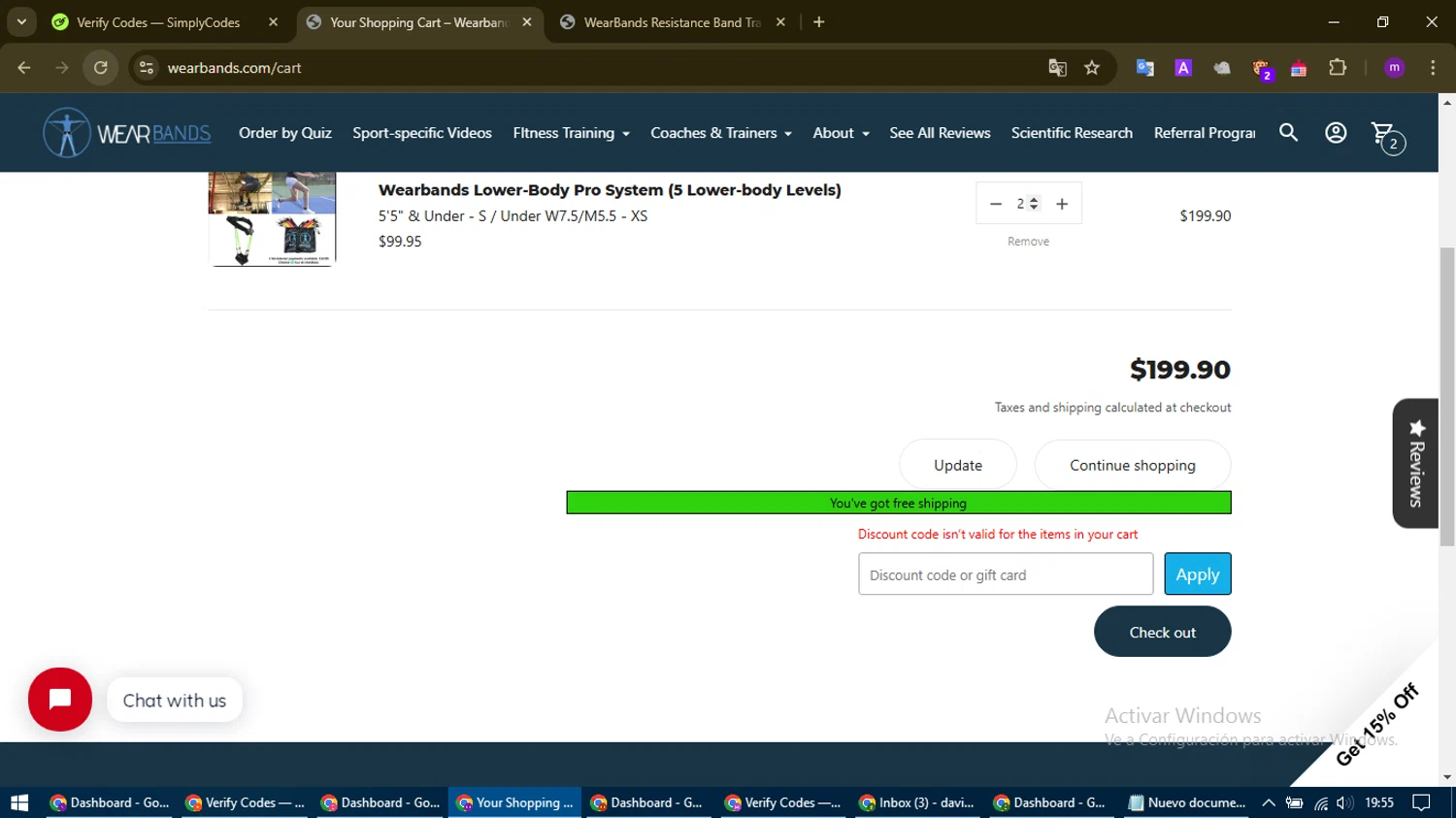This screenshot has width=1456, height=818.
Task: Open the Windows Start menu
Action: [19, 802]
